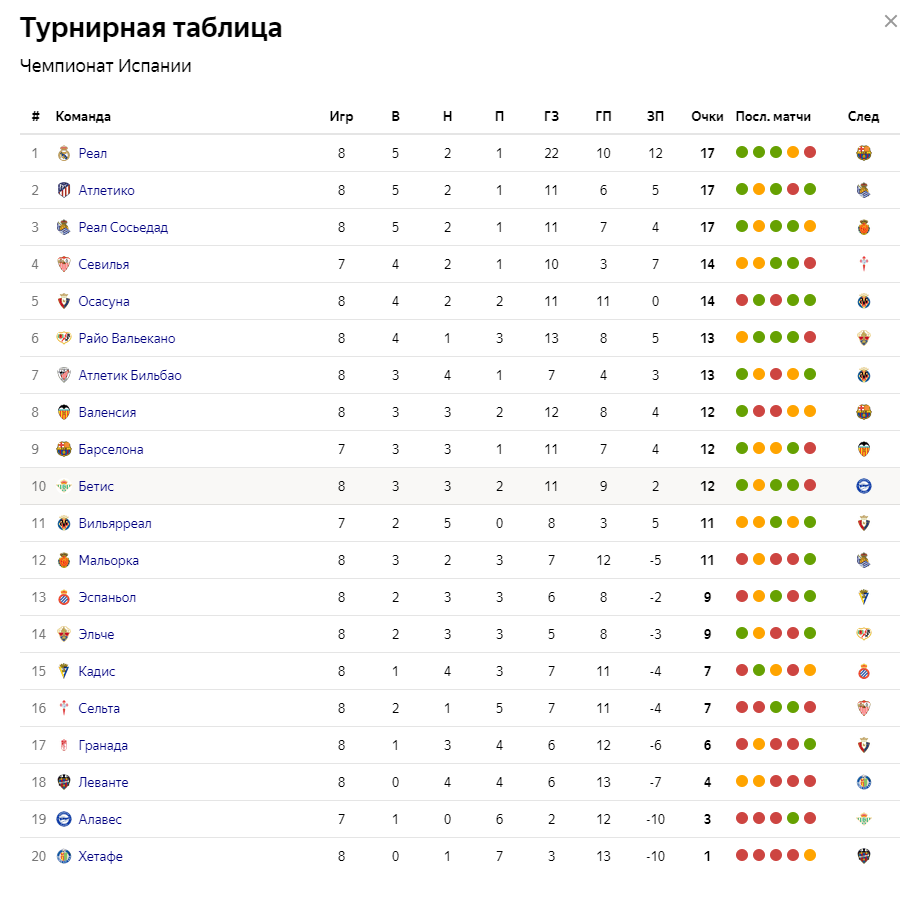Open the Райо Вальекано team link
917x909 pixels.
(x=127, y=339)
